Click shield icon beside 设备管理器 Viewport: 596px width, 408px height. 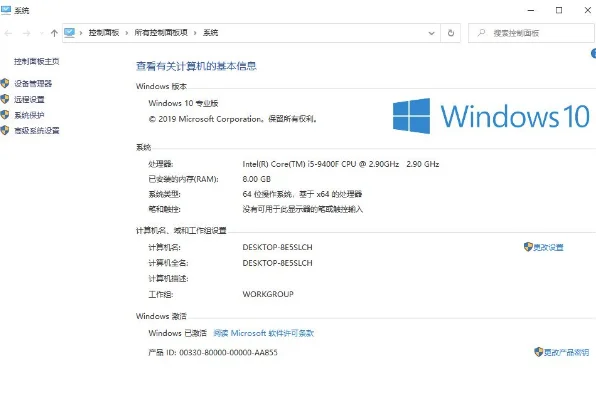pyautogui.click(x=5, y=83)
